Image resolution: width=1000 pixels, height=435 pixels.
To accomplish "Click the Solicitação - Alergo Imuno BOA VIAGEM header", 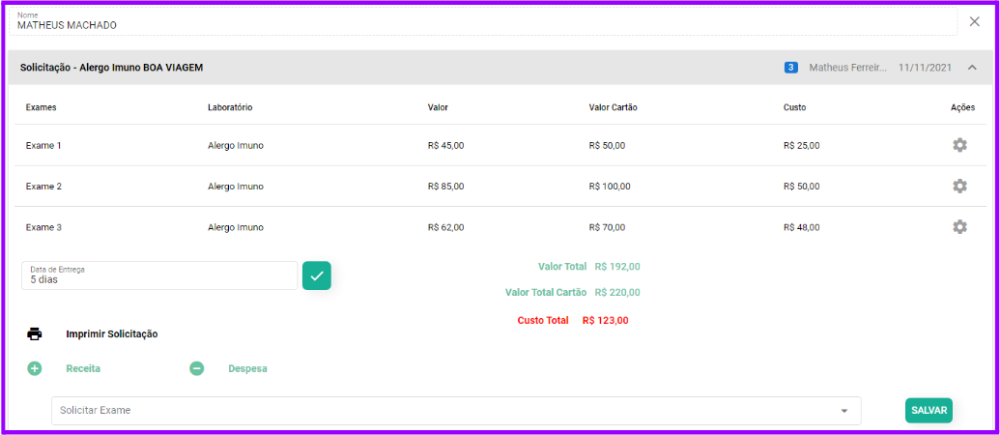I will [112, 68].
